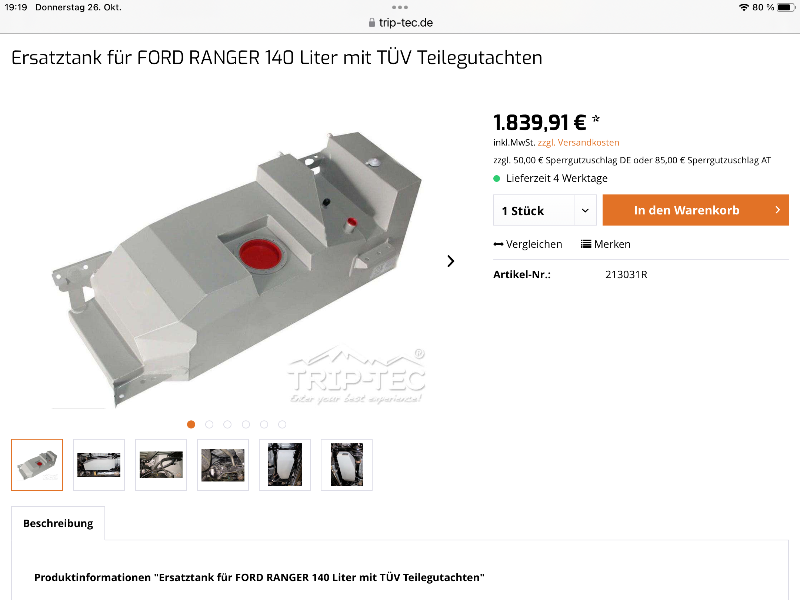The image size is (800, 600).
Task: Select the first tank thumbnail
Action: [x=37, y=465]
